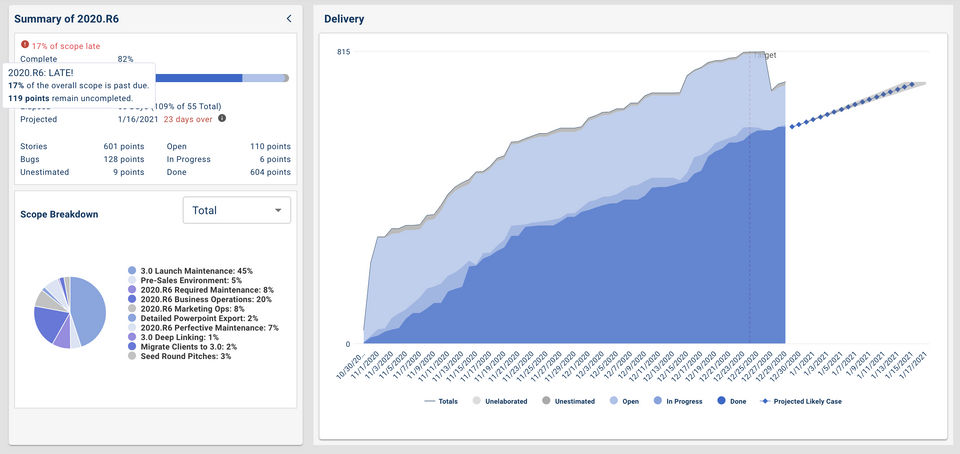Screen dimensions: 960x454
Task: Click the 3.0 Launch Maintenance color swatch
Action: (x=132, y=271)
